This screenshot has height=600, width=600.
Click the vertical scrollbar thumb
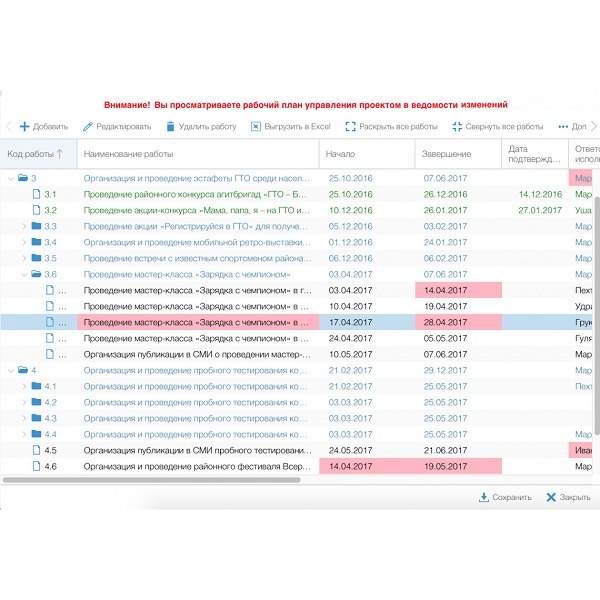click(x=597, y=316)
